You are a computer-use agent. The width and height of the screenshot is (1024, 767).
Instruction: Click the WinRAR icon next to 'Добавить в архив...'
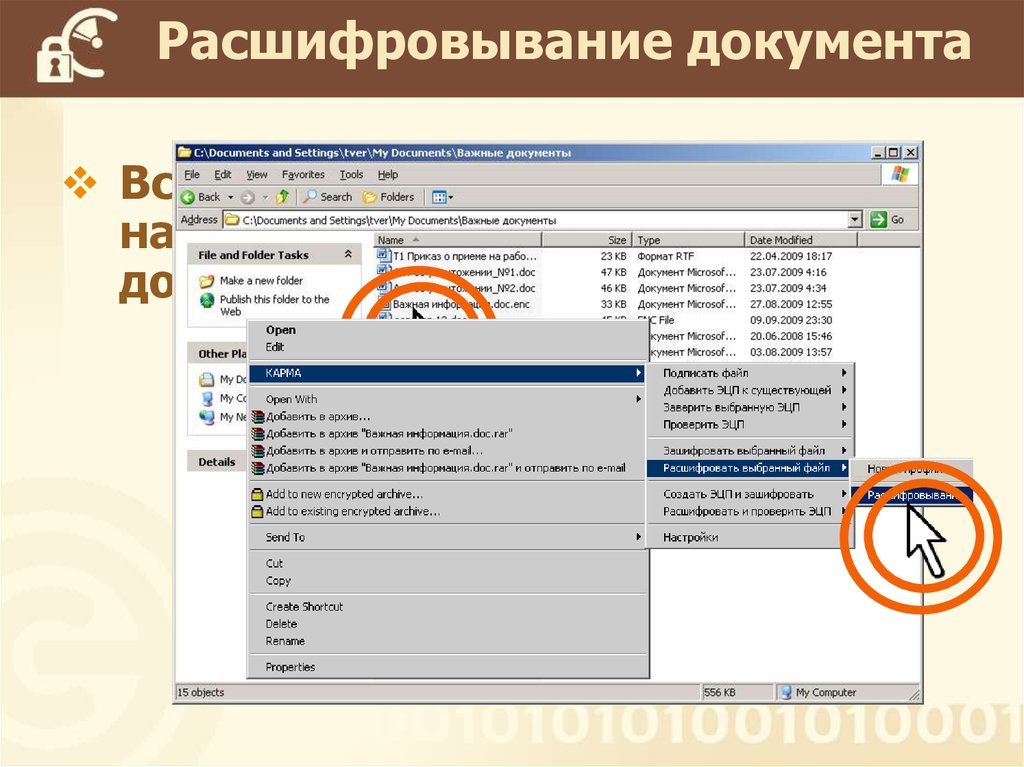(256, 417)
